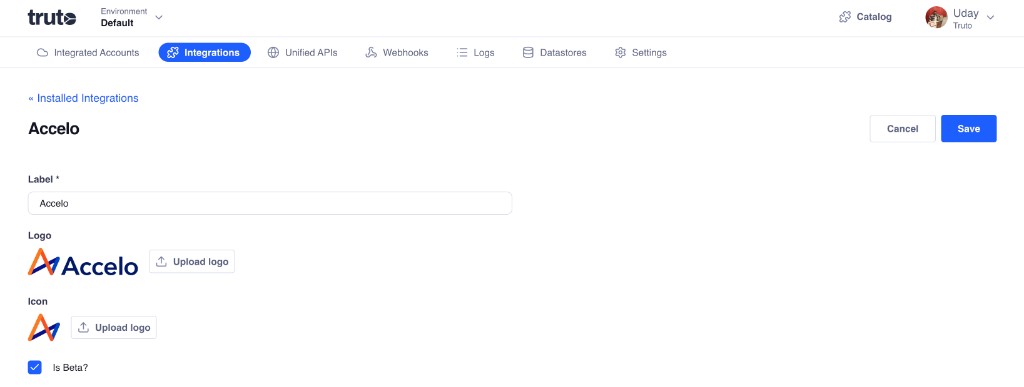Click the Integrations puzzle icon

pos(173,53)
